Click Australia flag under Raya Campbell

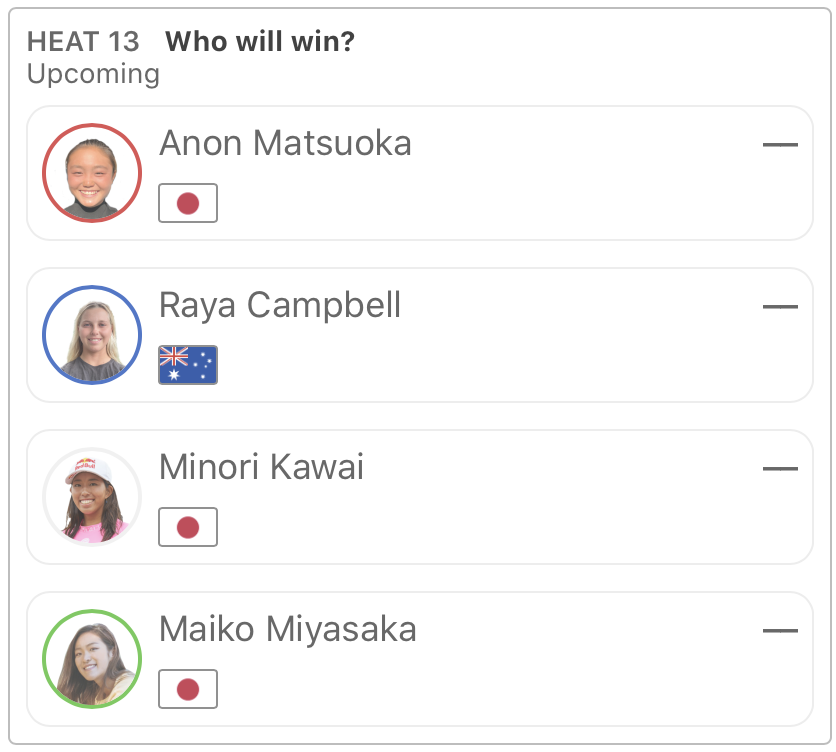coord(188,365)
